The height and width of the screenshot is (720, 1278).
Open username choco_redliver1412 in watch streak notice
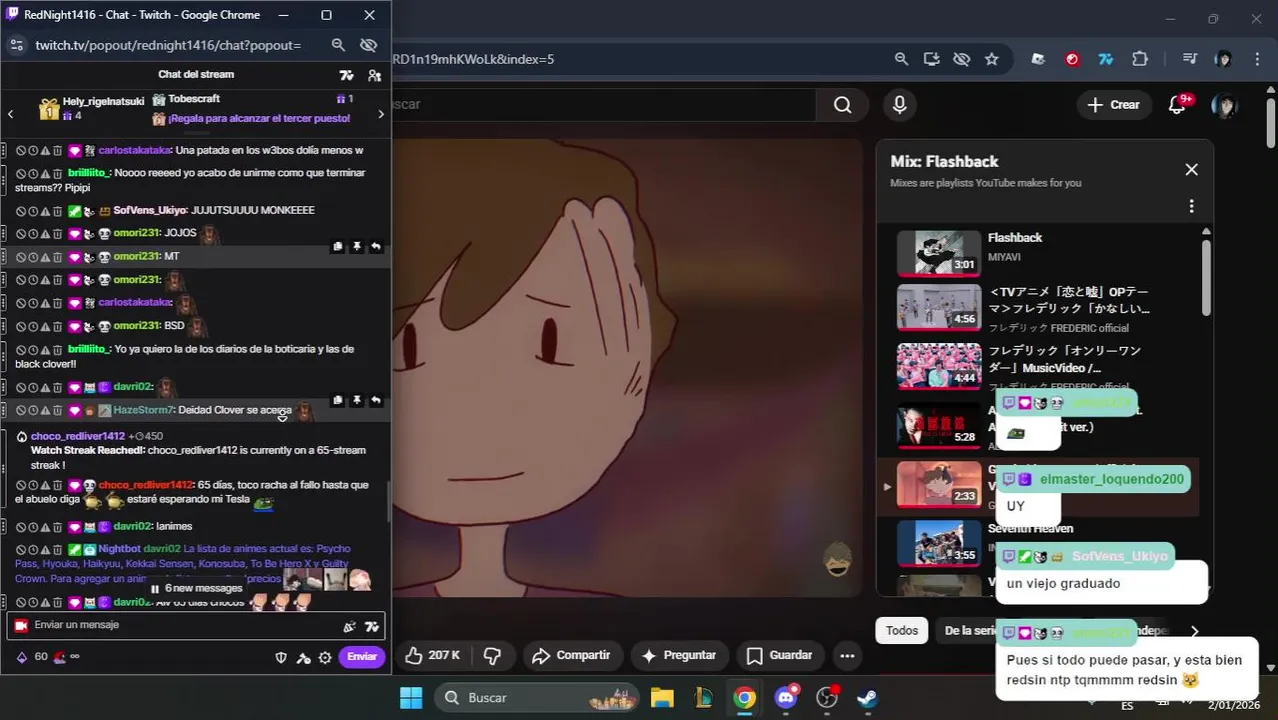[x=78, y=436]
